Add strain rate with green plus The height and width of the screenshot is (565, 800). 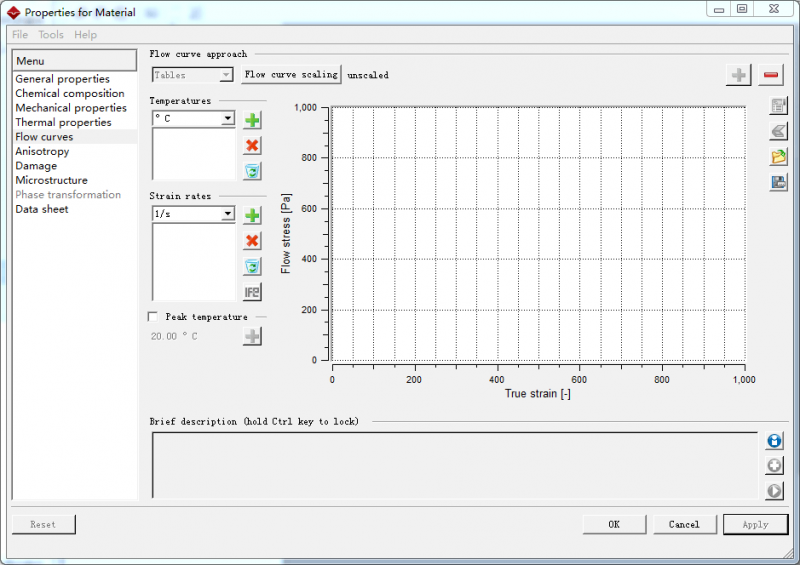coord(252,215)
